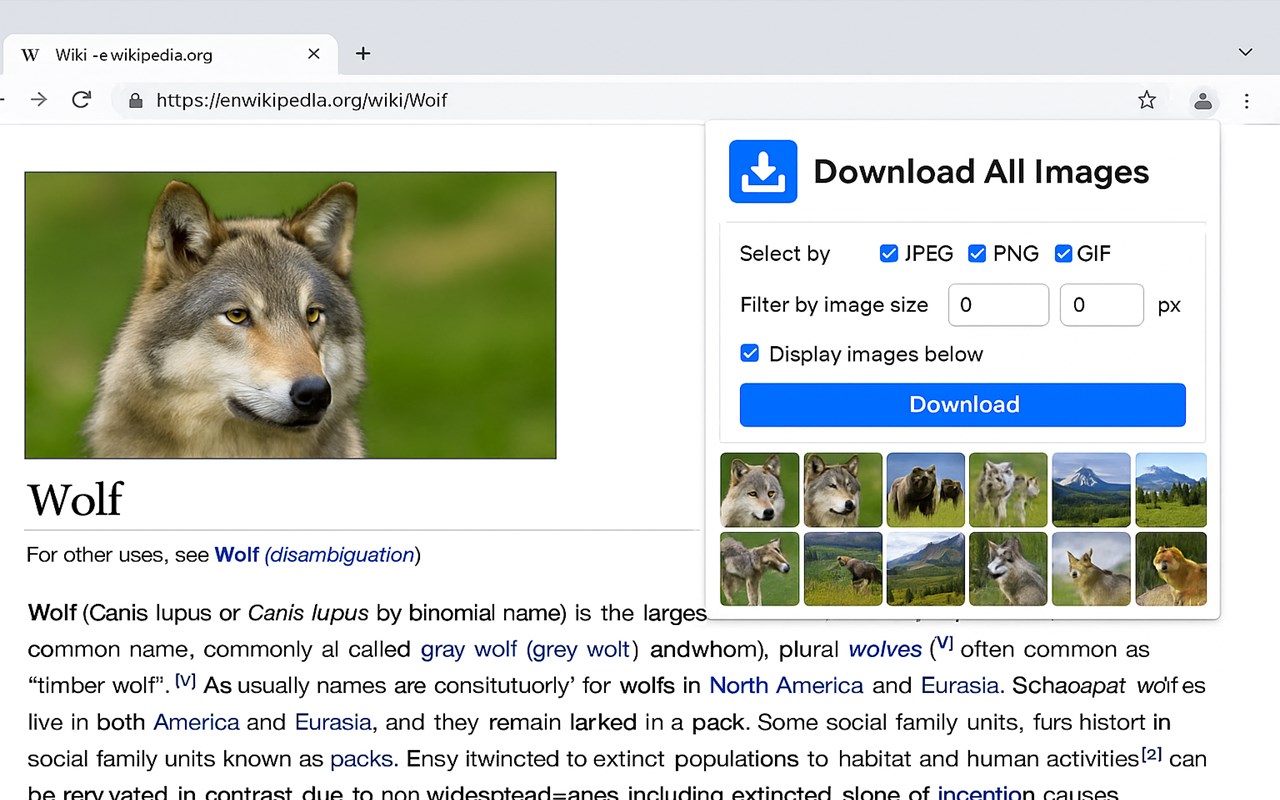
Task: Click the browser menu three-dot icon
Action: 1247,100
